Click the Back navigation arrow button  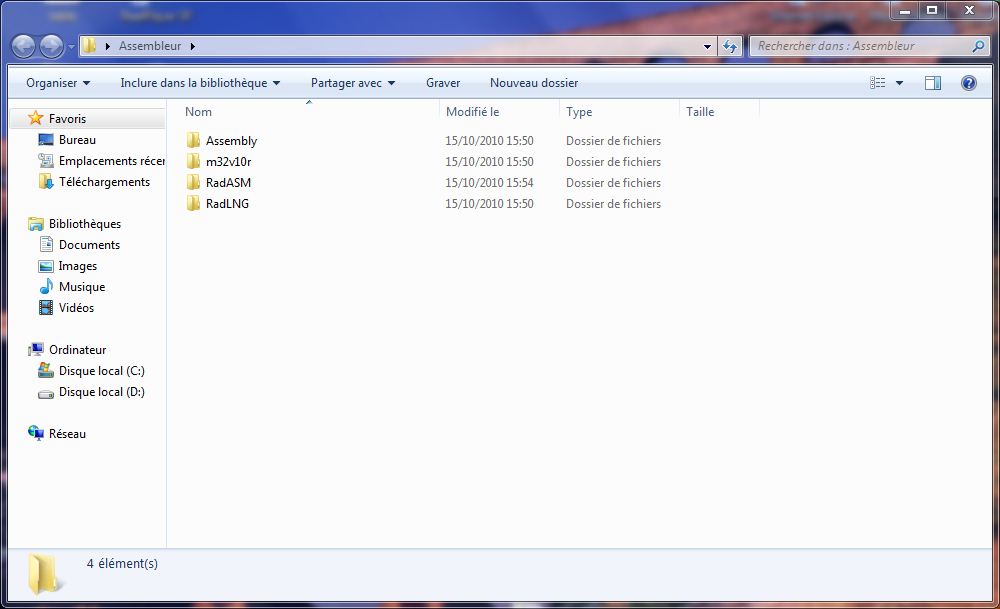[x=23, y=46]
